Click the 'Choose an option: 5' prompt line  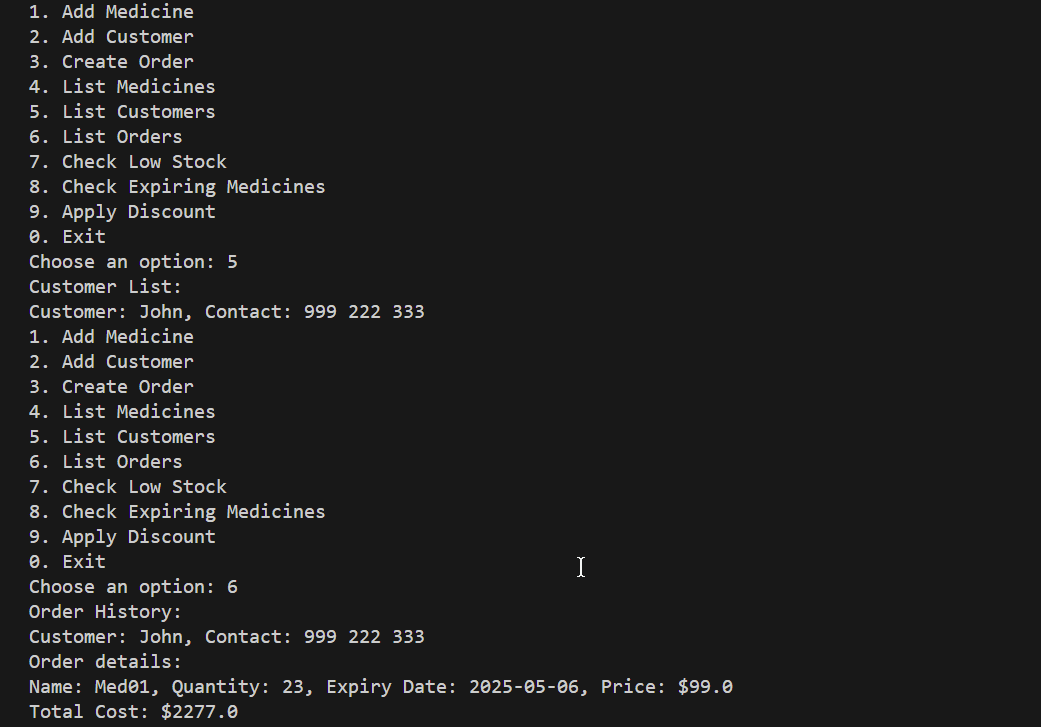(133, 262)
